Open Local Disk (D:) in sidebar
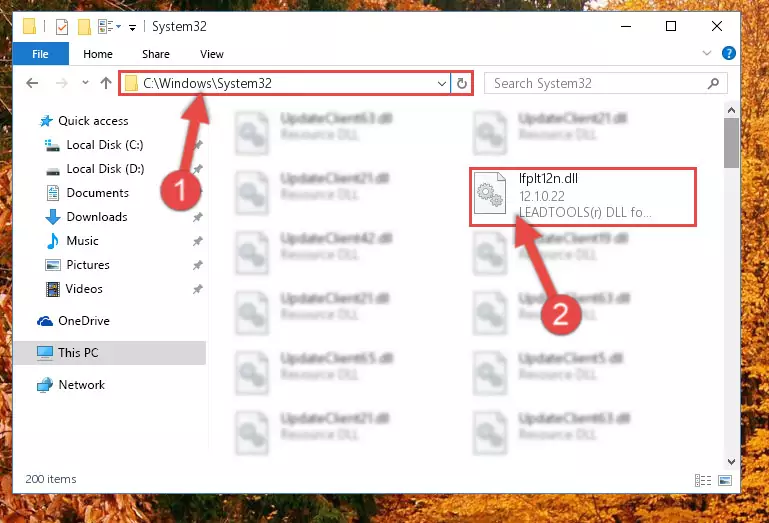Screen dimensions: 769x523 (105, 169)
